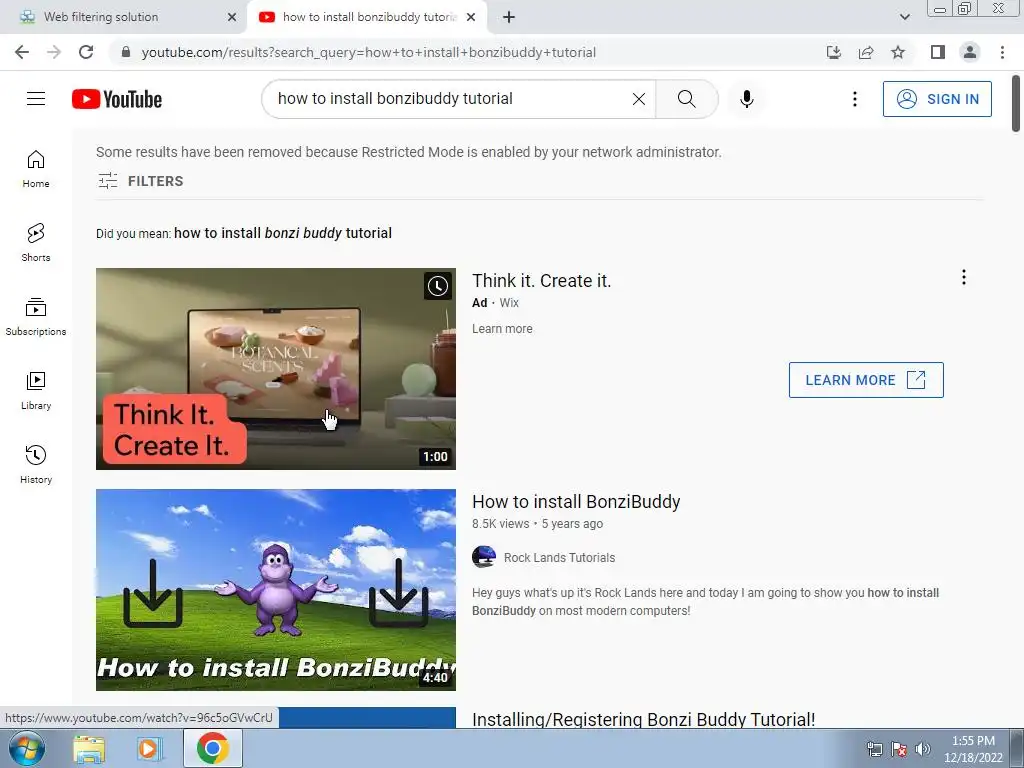This screenshot has width=1024, height=768.
Task: Open a new browser tab with plus
Action: coord(509,17)
